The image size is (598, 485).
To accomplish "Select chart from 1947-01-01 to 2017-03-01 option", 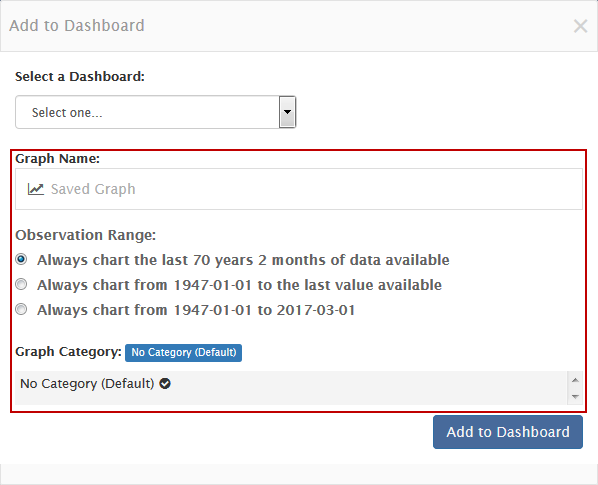I will tap(21, 309).
